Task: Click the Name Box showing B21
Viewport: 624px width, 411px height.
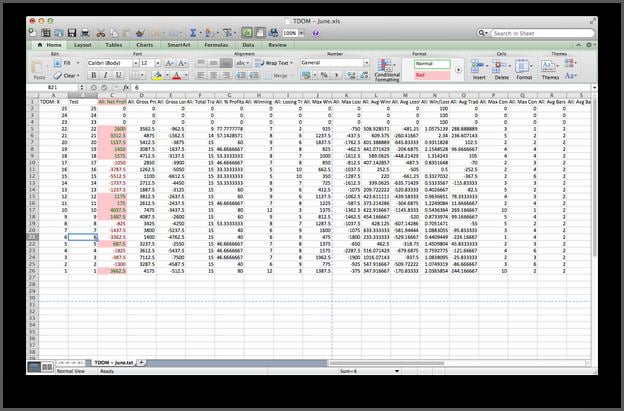Action: (x=53, y=87)
